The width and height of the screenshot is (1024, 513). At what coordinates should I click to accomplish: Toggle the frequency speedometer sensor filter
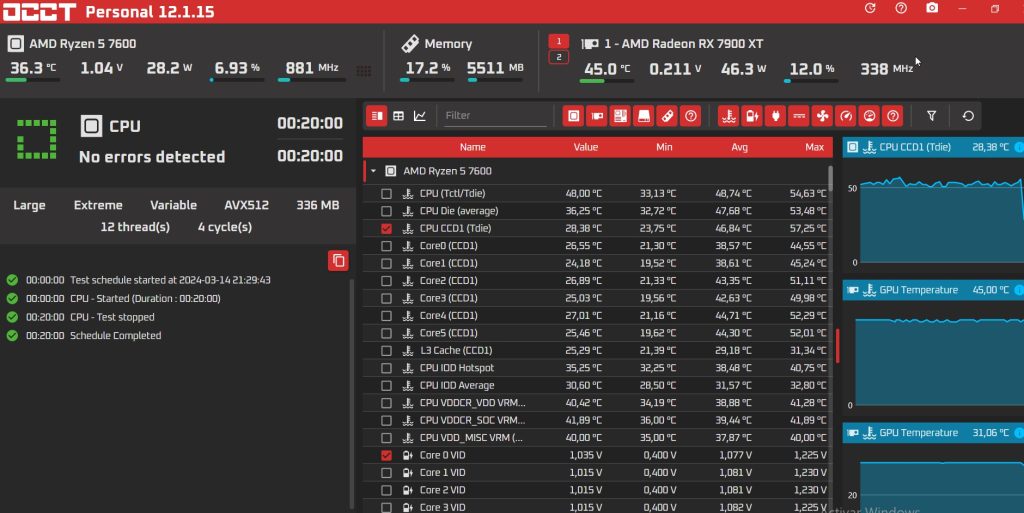846,116
